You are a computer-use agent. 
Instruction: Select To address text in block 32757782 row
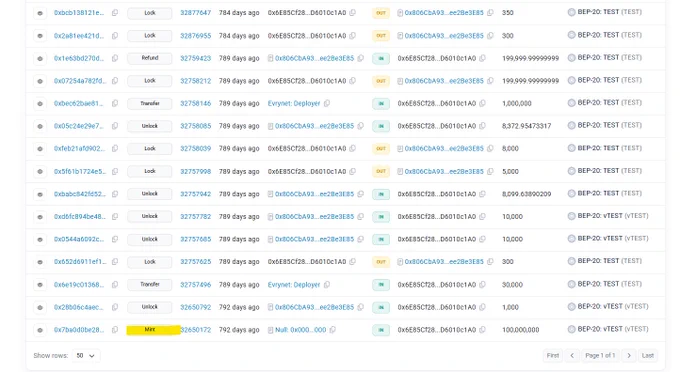click(437, 216)
